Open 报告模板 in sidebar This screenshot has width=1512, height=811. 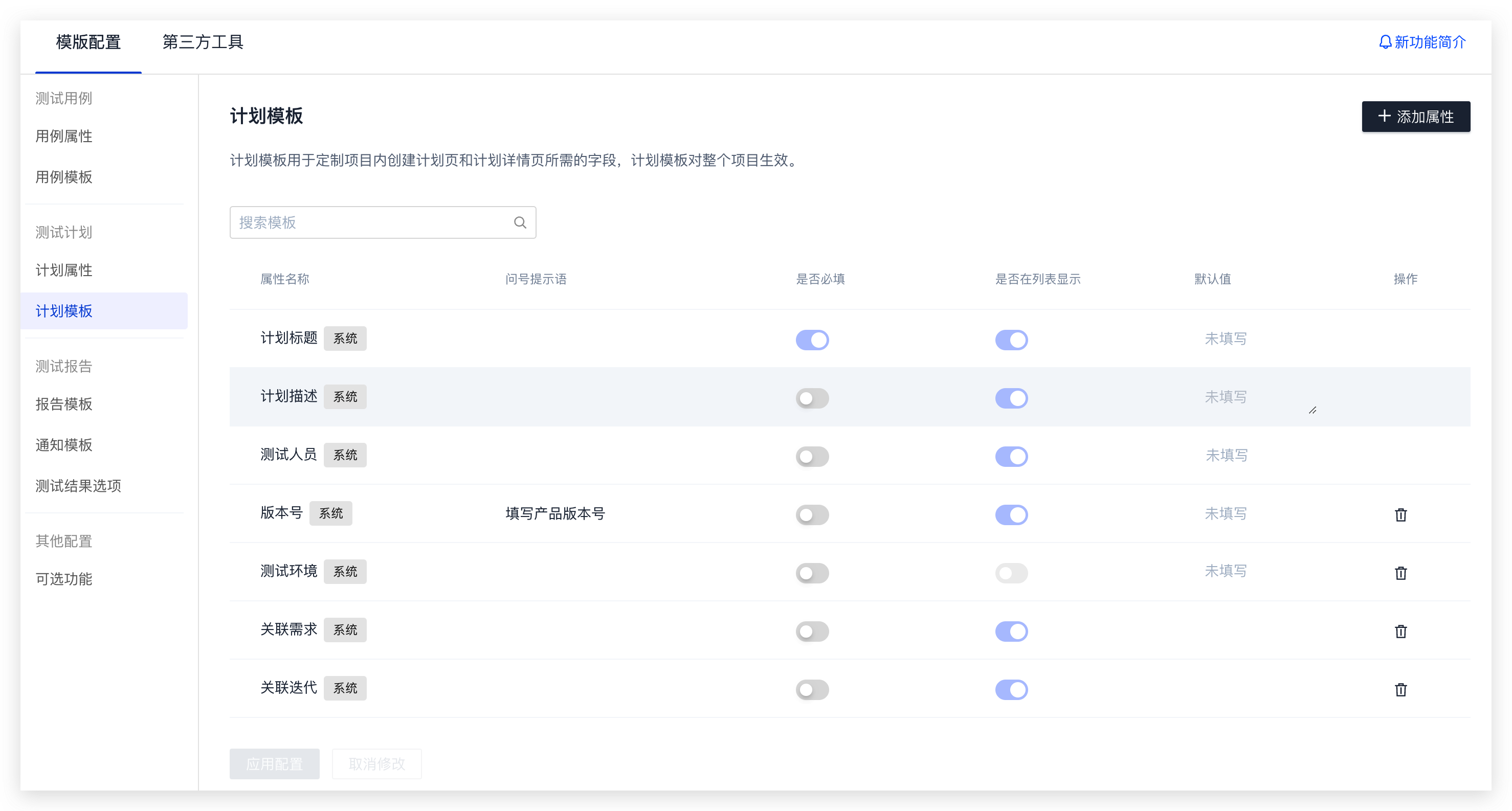(64, 404)
